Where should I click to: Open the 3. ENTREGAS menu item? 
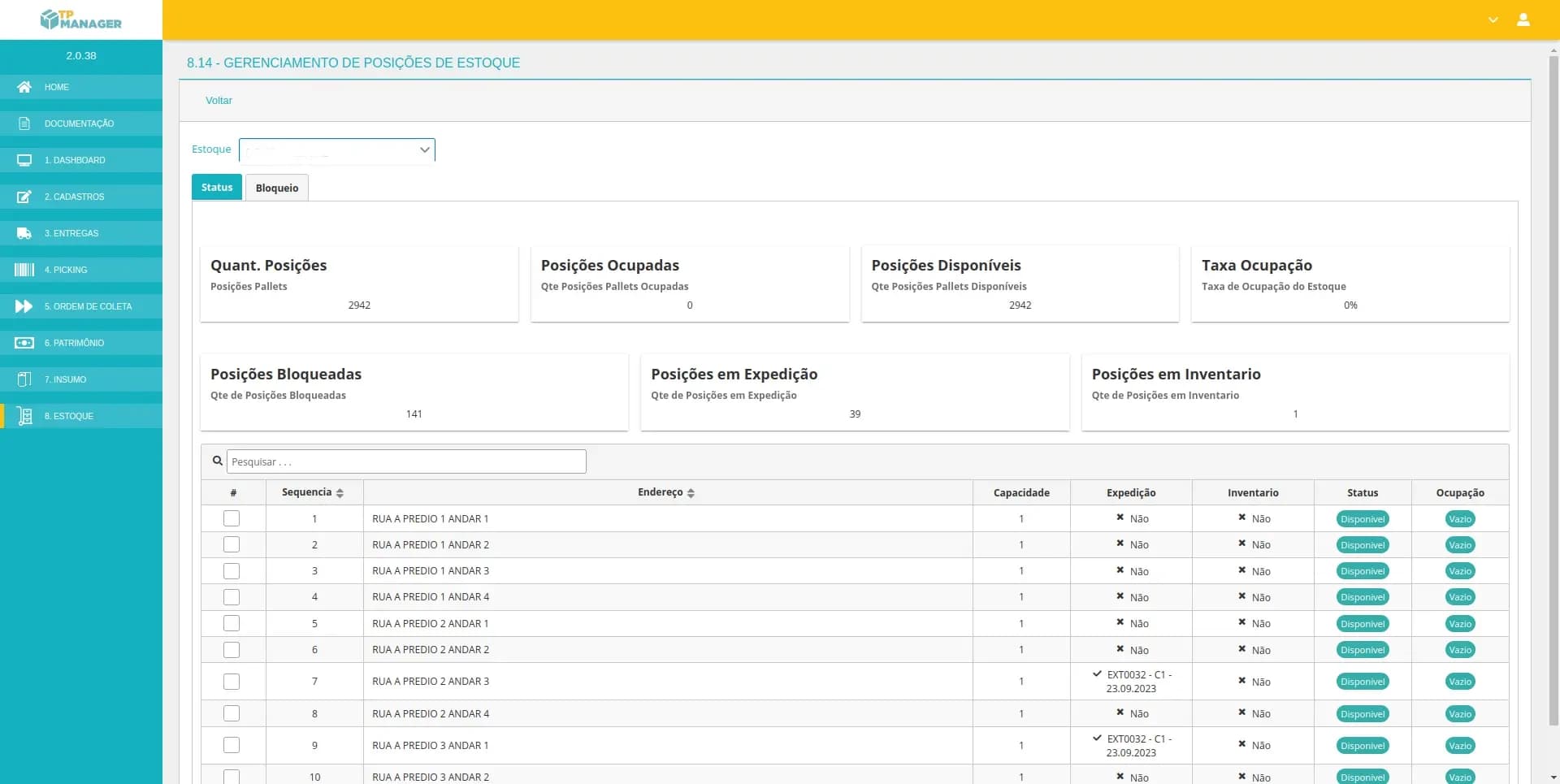pos(81,233)
